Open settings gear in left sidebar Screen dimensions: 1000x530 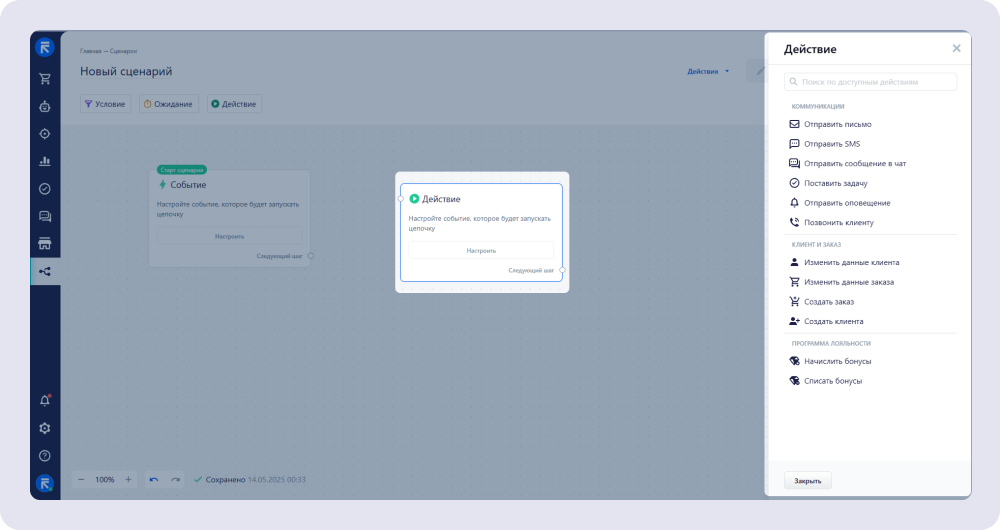[45, 428]
